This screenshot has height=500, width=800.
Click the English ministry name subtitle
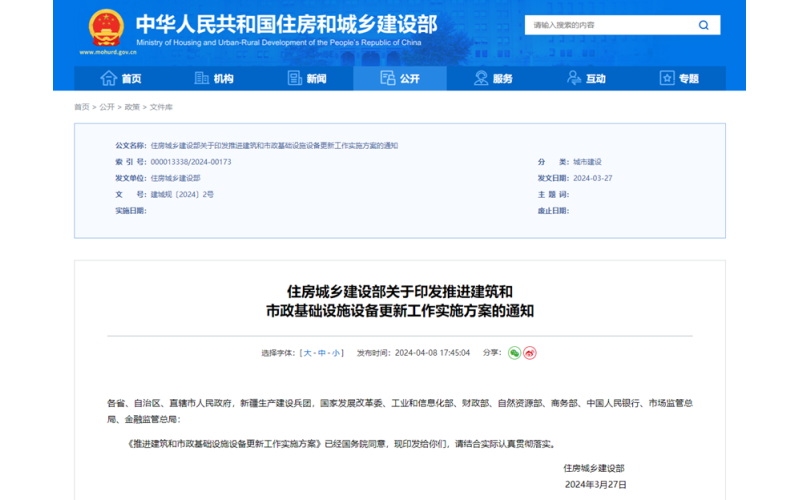(x=279, y=42)
